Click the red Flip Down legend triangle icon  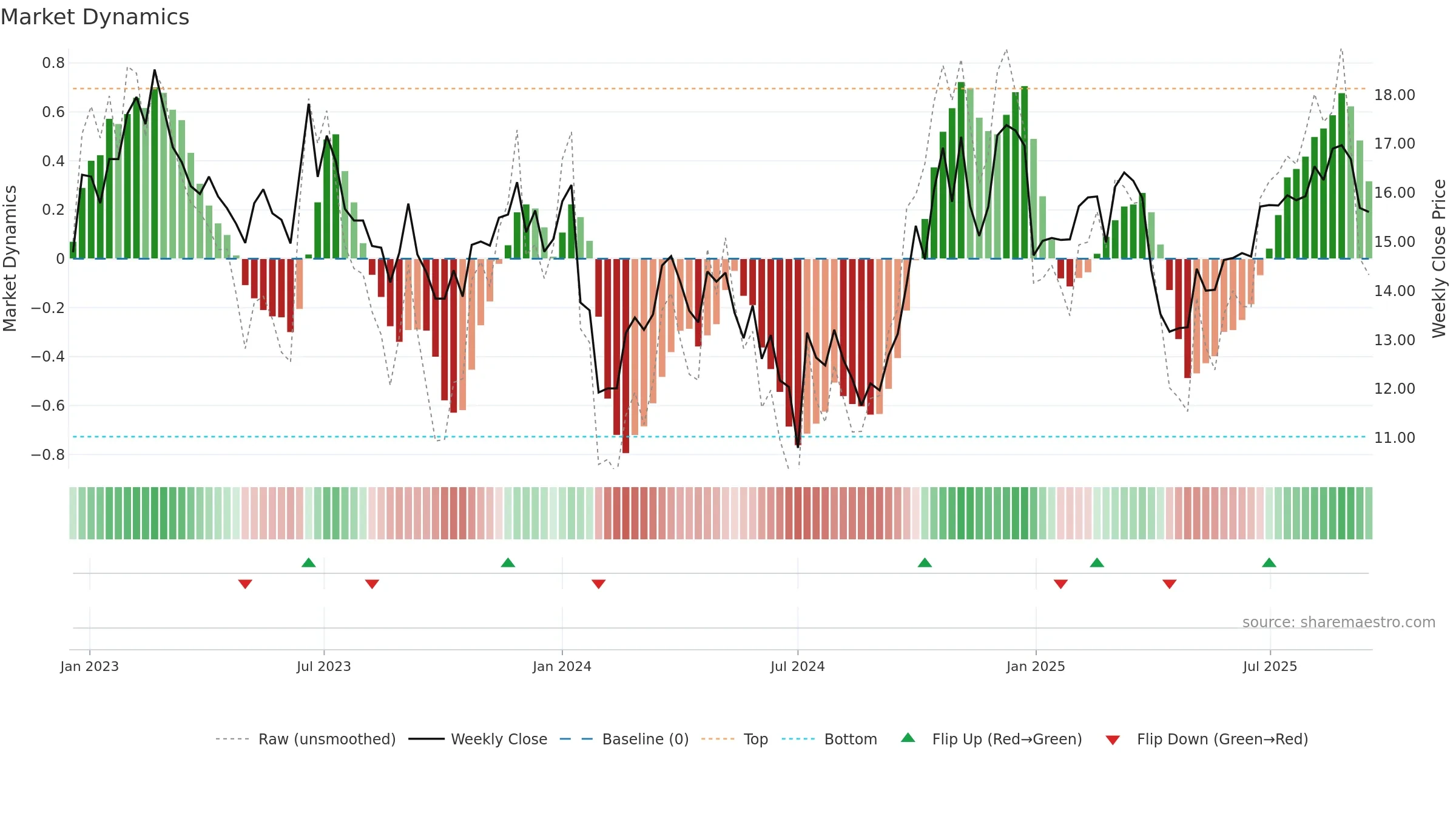point(1113,740)
